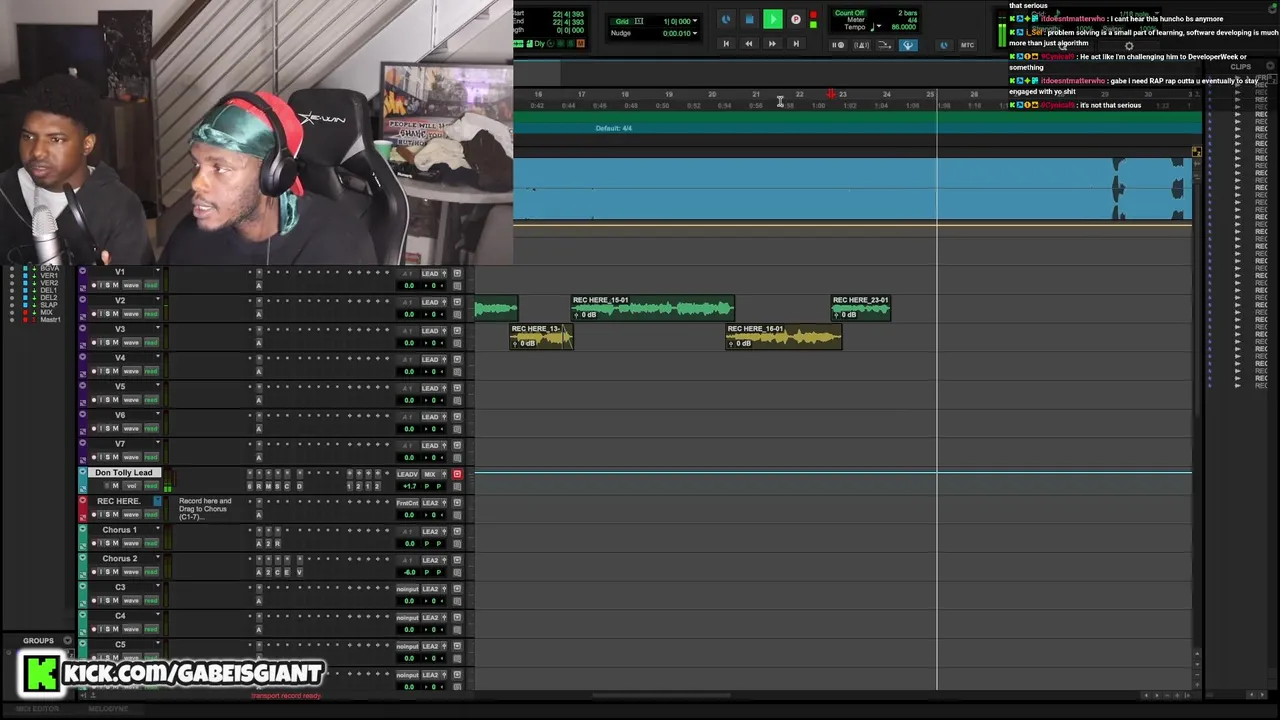Mute the V3 track
The width and height of the screenshot is (1280, 720).
[114, 343]
